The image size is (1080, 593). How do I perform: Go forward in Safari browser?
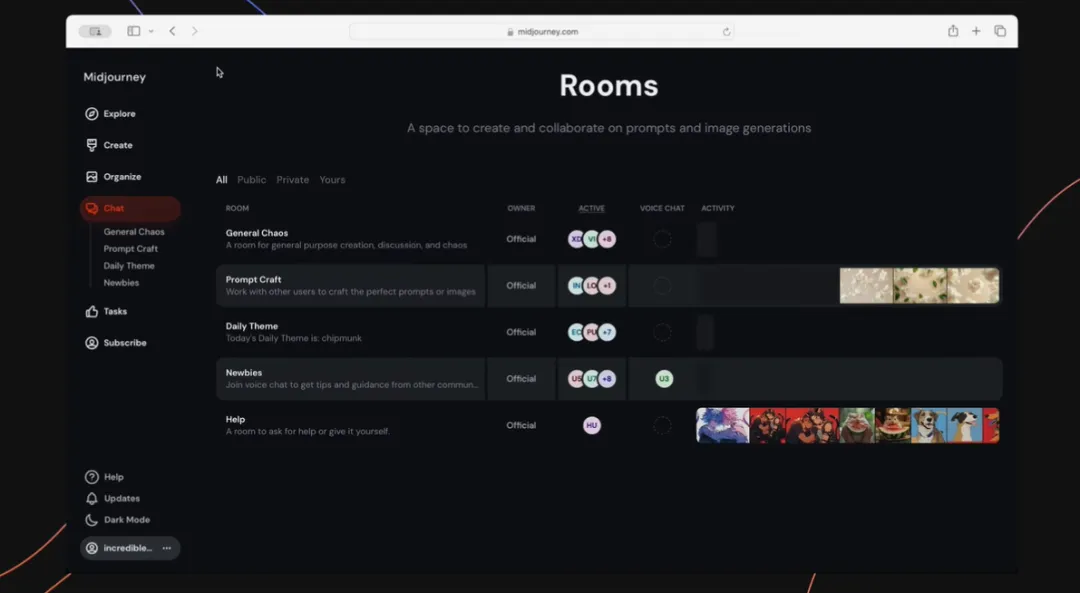[x=195, y=31]
